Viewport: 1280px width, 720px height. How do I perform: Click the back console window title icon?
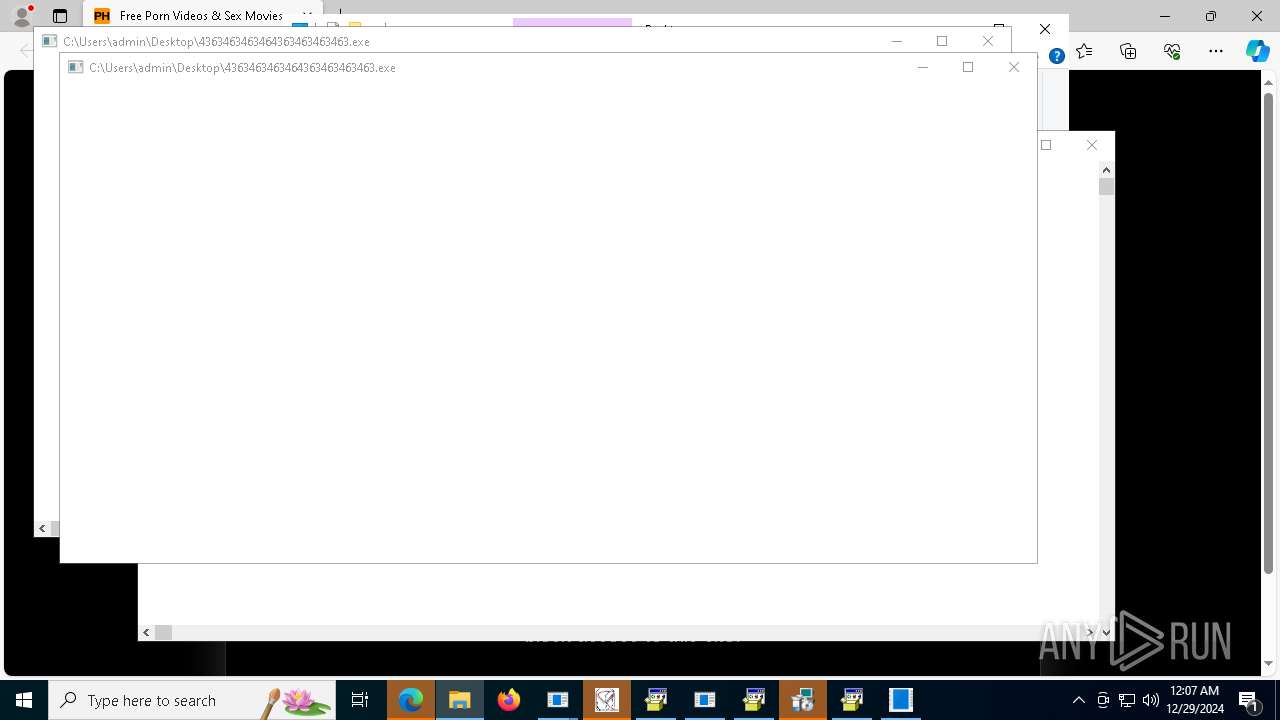49,41
